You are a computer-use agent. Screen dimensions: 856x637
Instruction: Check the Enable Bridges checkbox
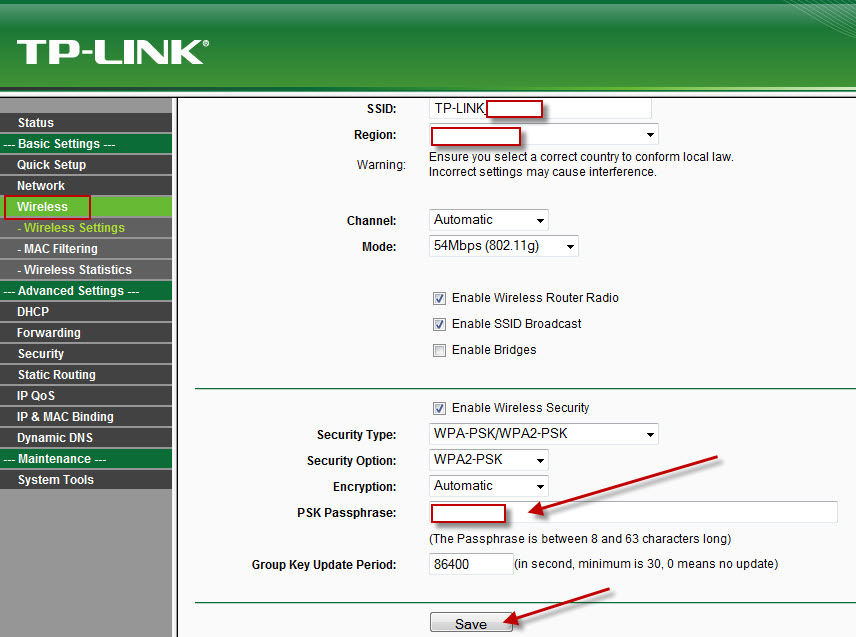click(439, 350)
